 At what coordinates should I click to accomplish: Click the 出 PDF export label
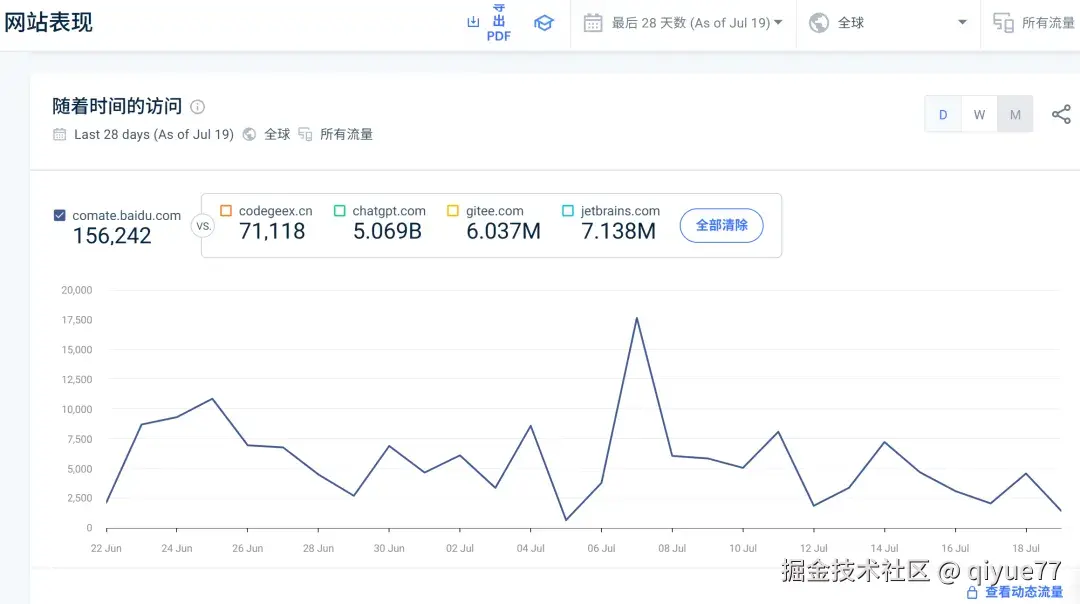click(499, 23)
